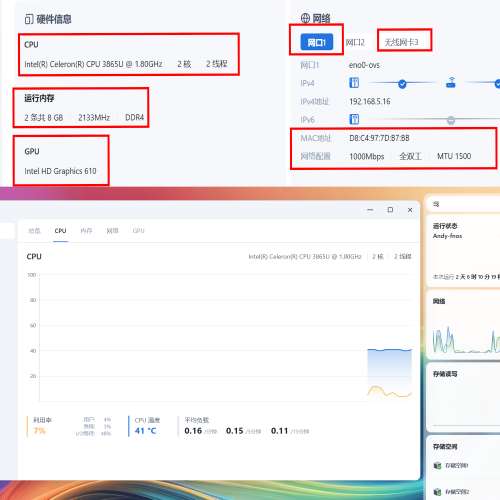
Task: Select the 网口1 network port tab
Action: tap(317, 42)
